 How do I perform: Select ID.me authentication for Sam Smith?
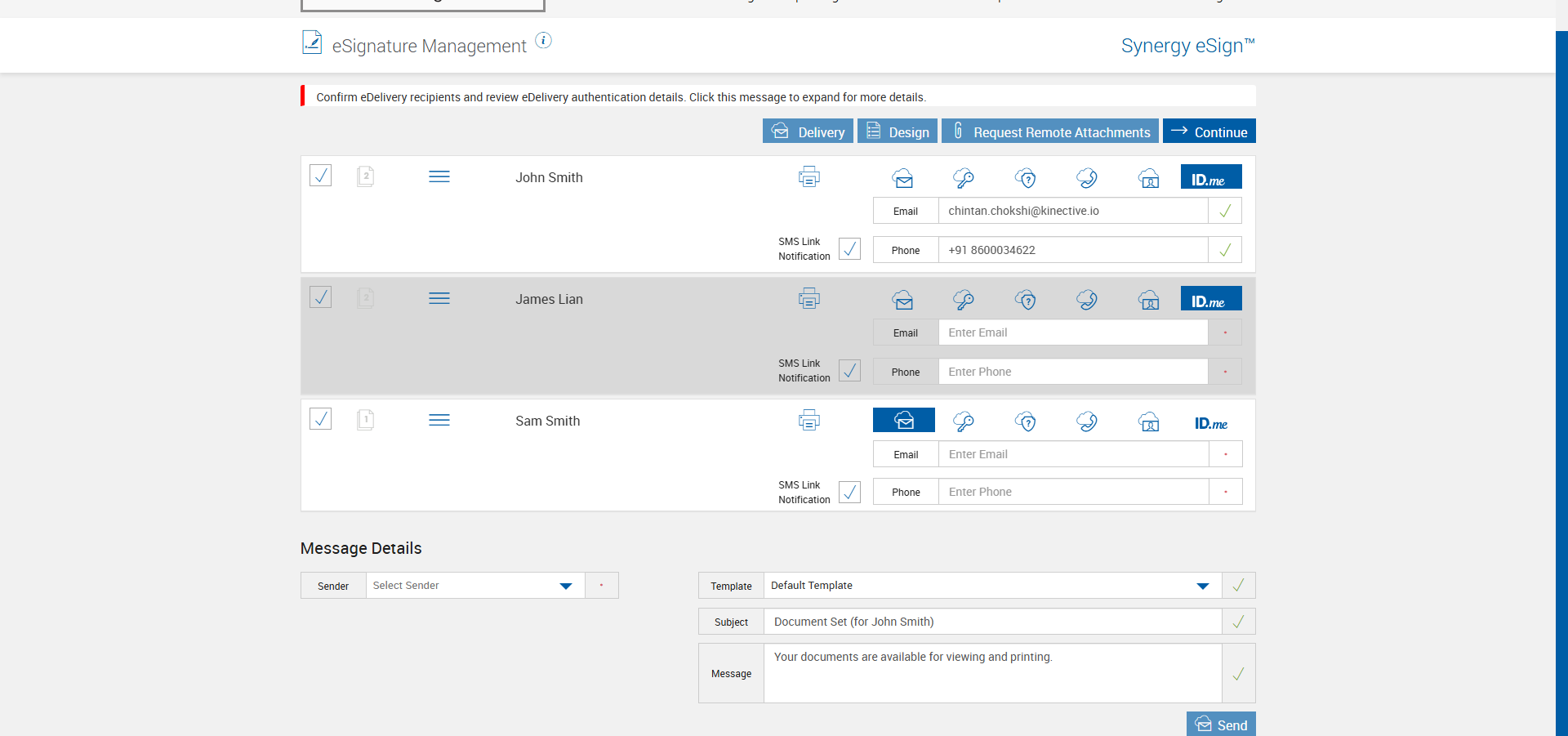[1210, 422]
